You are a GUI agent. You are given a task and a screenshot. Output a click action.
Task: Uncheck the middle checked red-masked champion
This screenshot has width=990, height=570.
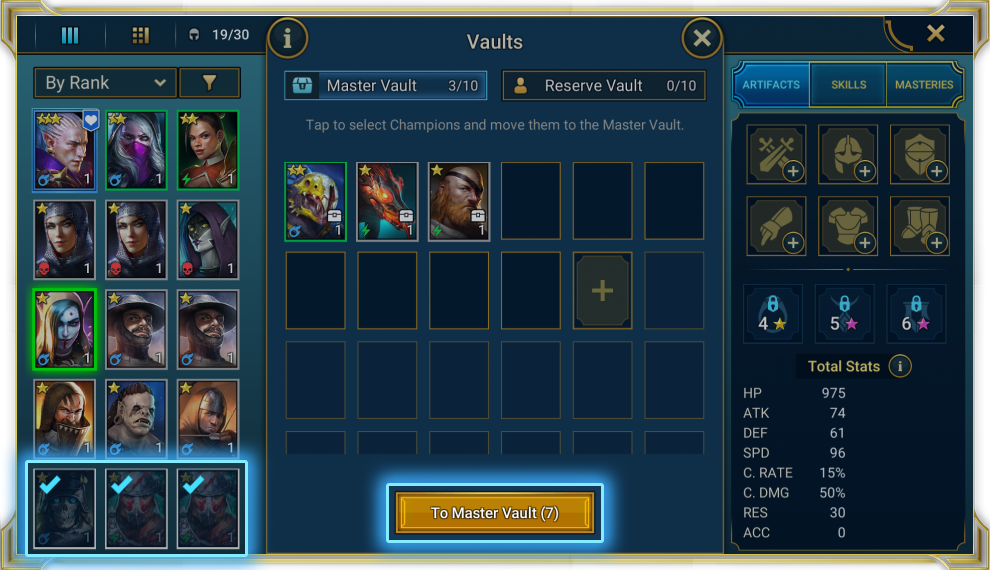click(136, 508)
